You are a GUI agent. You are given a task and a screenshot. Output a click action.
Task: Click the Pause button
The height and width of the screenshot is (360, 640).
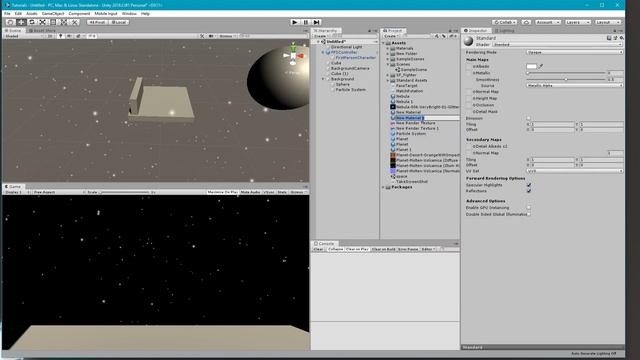[306, 22]
